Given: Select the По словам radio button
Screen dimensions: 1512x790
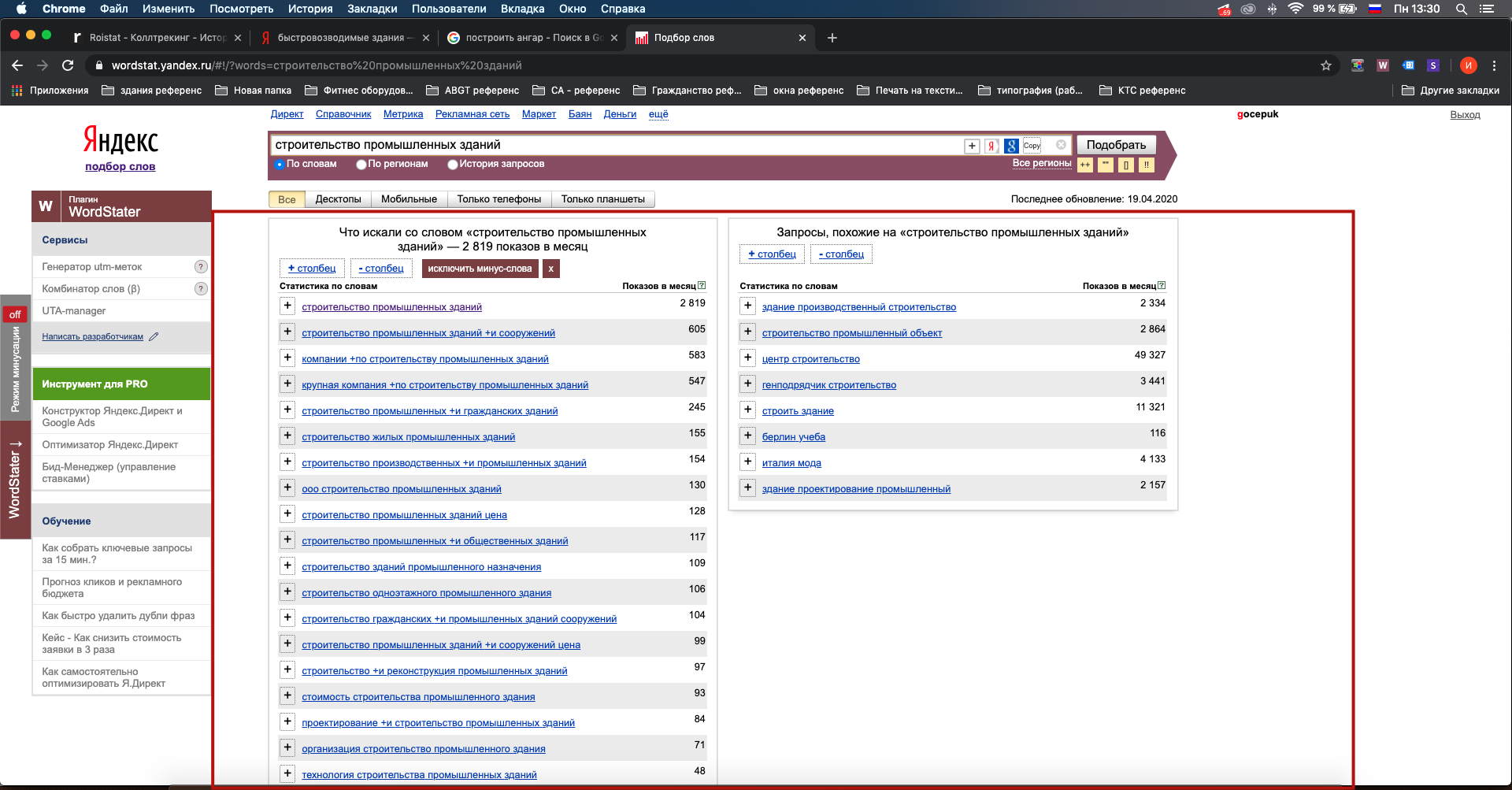Looking at the screenshot, I should tap(280, 165).
